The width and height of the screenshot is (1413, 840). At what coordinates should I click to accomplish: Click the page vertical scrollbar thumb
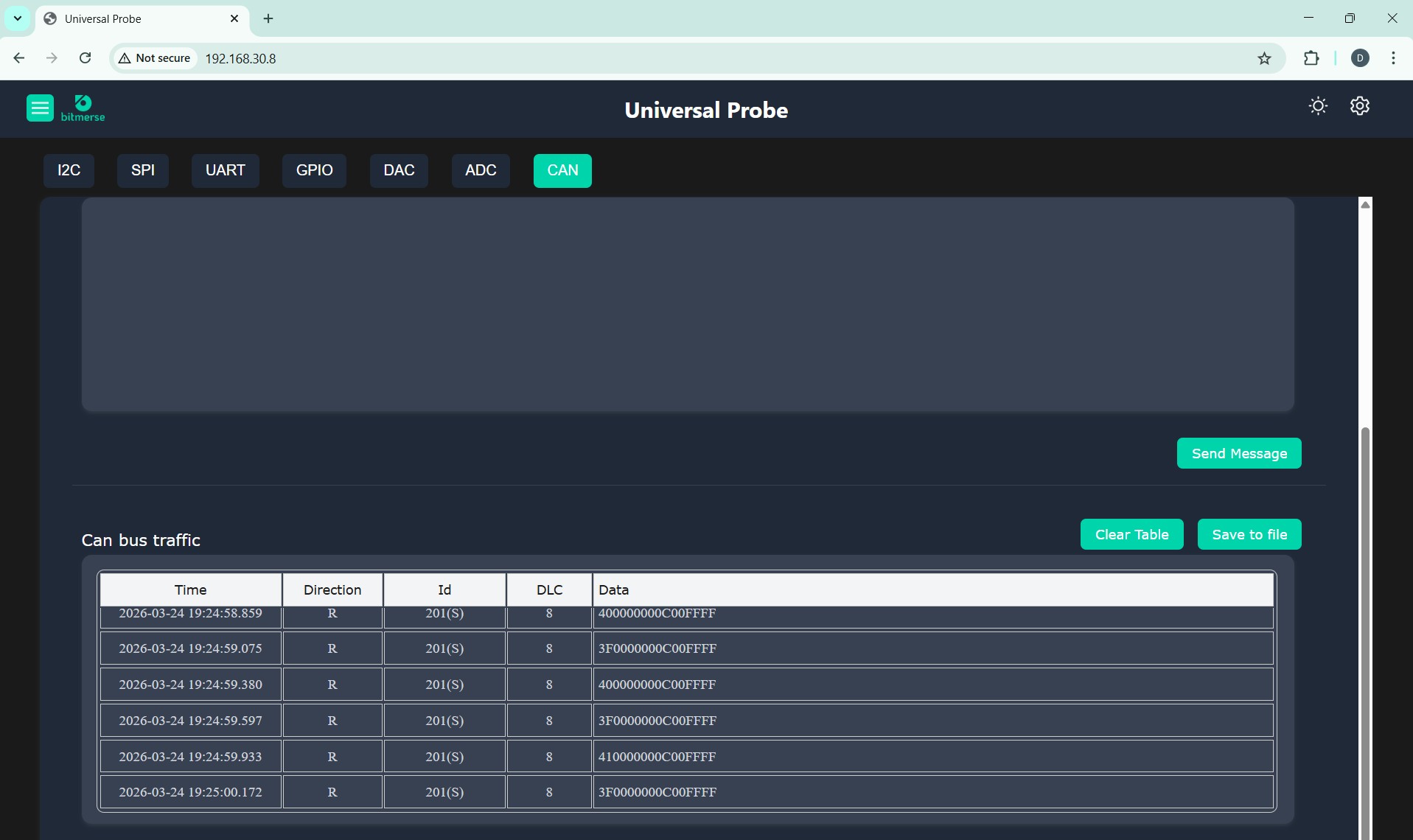1365,626
